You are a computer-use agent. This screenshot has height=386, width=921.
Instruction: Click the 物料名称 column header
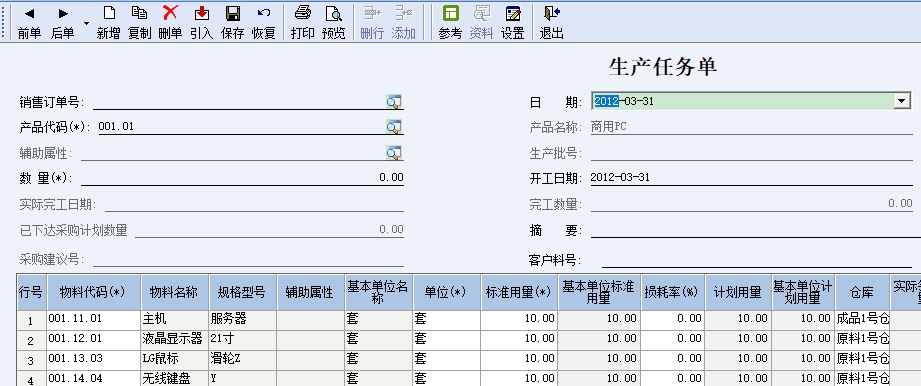pos(174,292)
